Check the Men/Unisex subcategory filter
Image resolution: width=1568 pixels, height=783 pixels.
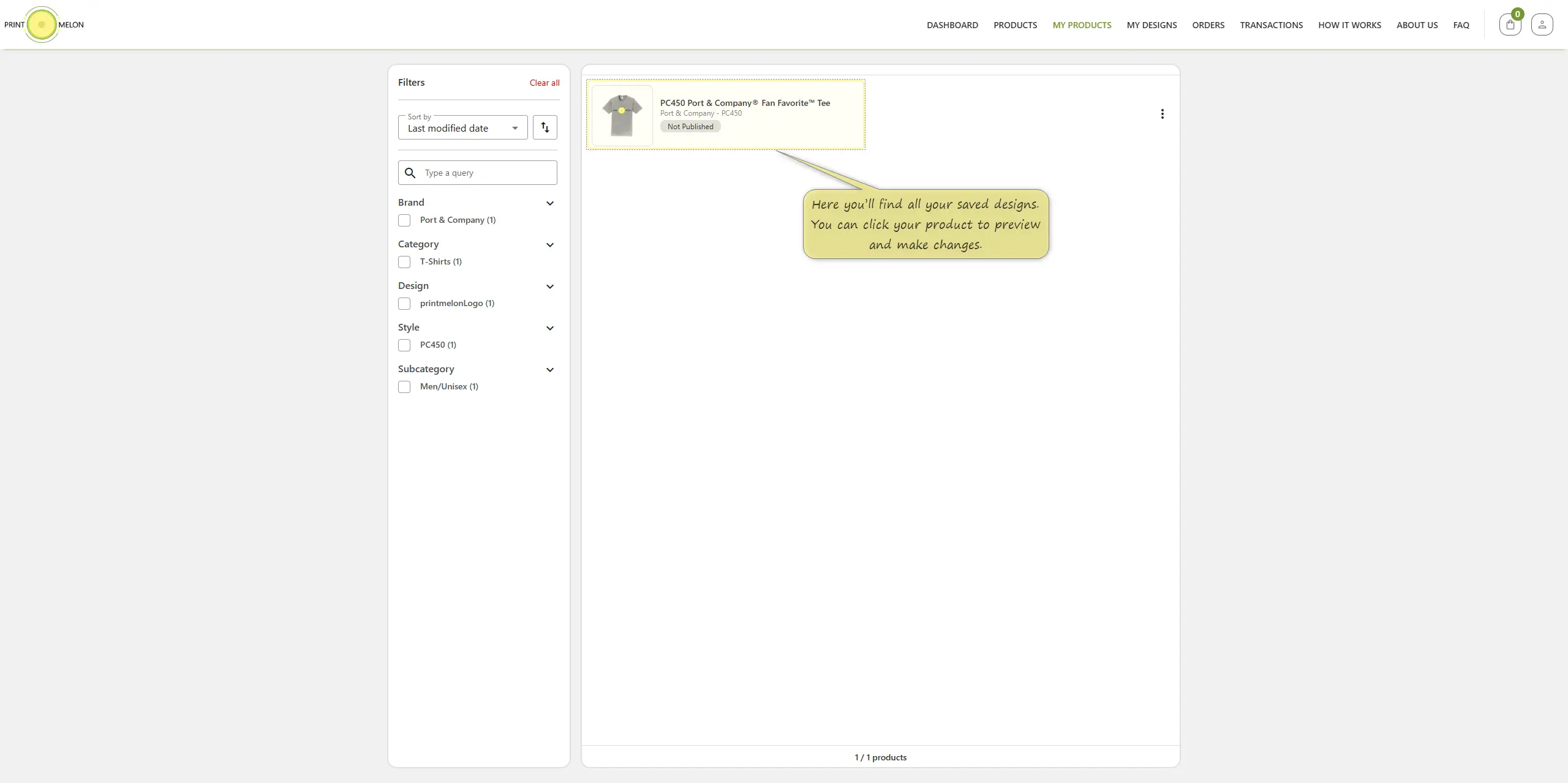404,387
